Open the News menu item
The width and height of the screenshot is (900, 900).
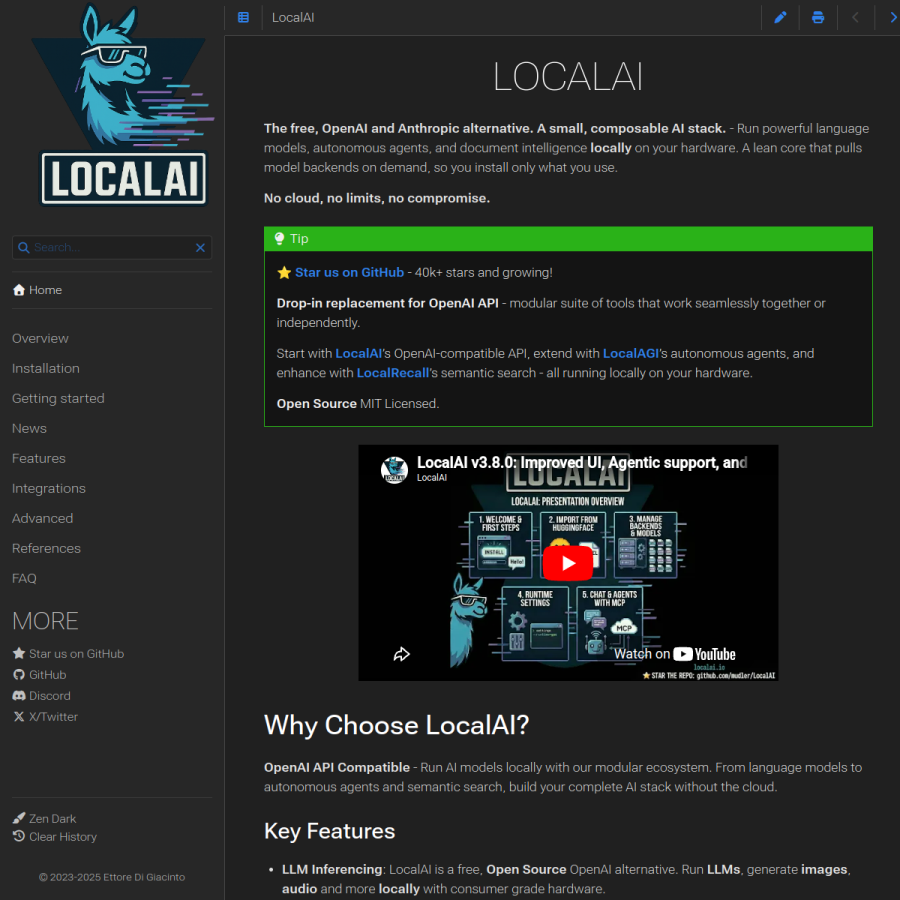point(29,428)
